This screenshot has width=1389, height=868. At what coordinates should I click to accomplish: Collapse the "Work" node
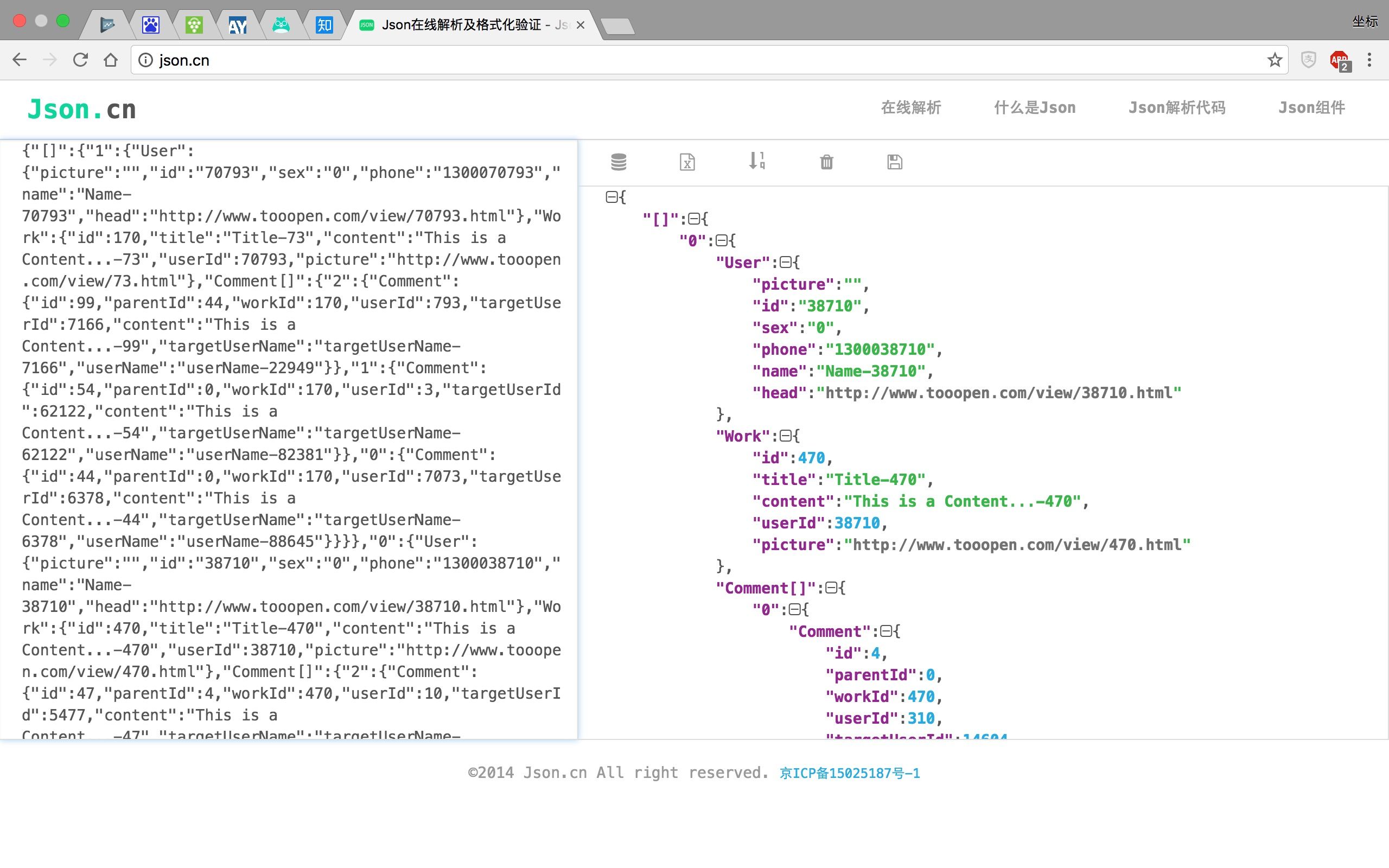[x=785, y=436]
